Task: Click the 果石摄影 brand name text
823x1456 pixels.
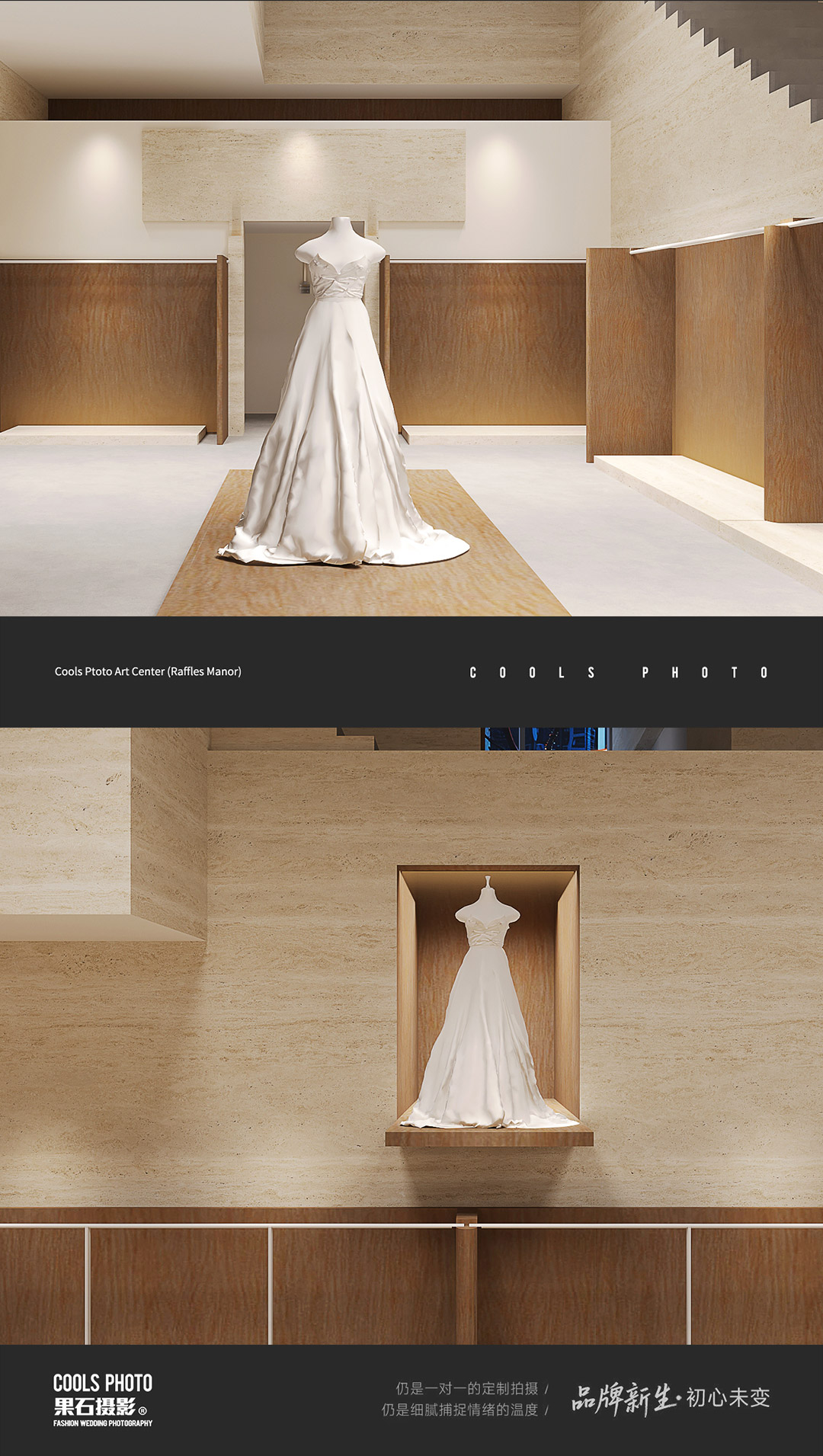Action: [x=94, y=1407]
